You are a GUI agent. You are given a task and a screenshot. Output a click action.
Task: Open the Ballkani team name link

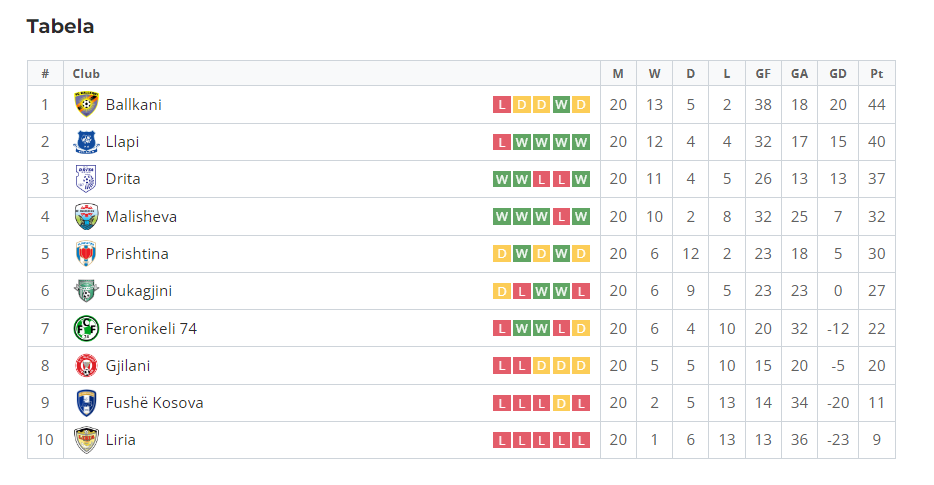(133, 104)
